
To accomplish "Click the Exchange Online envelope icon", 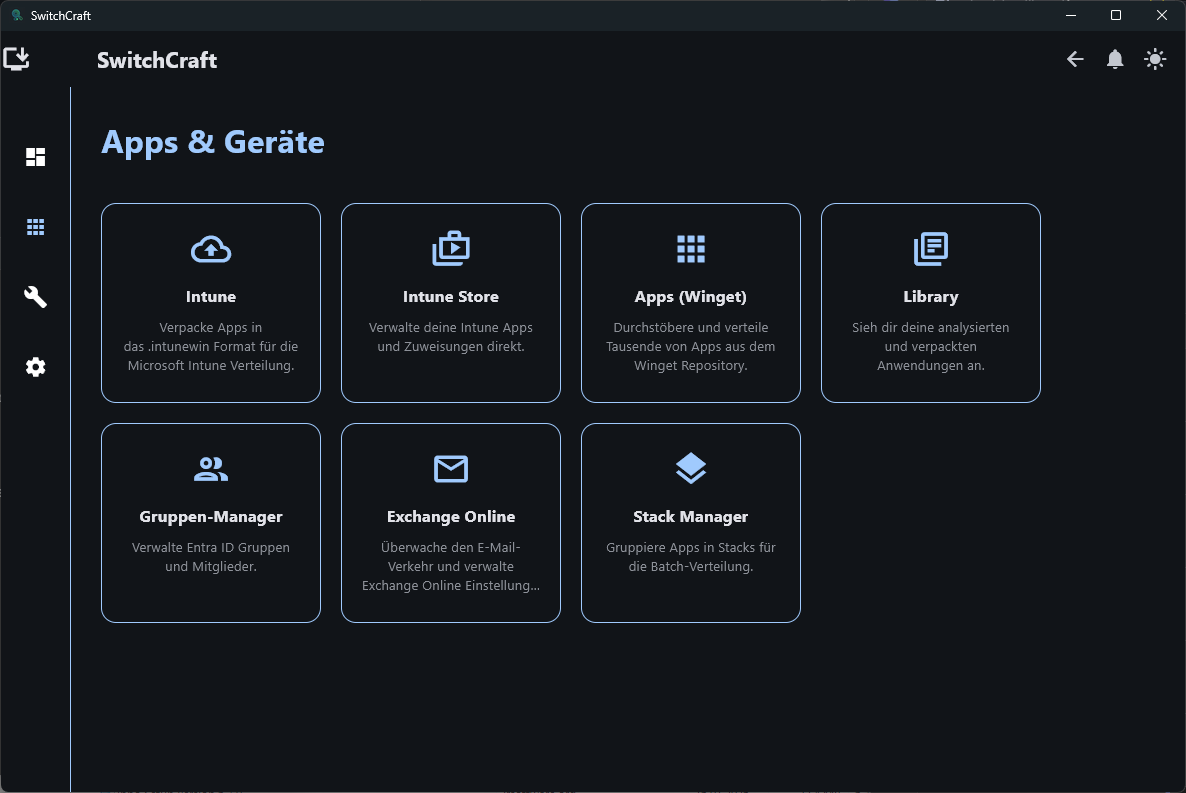I will pos(451,468).
